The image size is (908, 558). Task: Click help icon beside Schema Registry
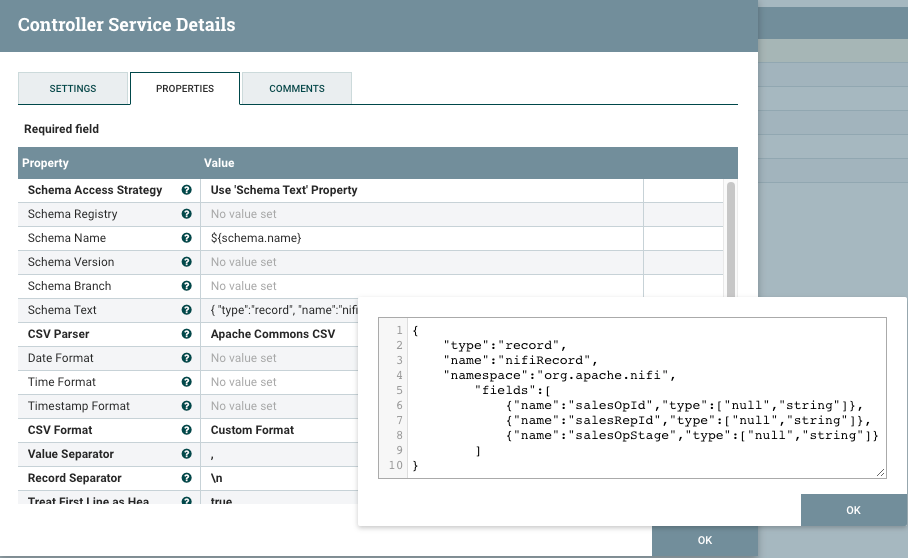coord(187,214)
